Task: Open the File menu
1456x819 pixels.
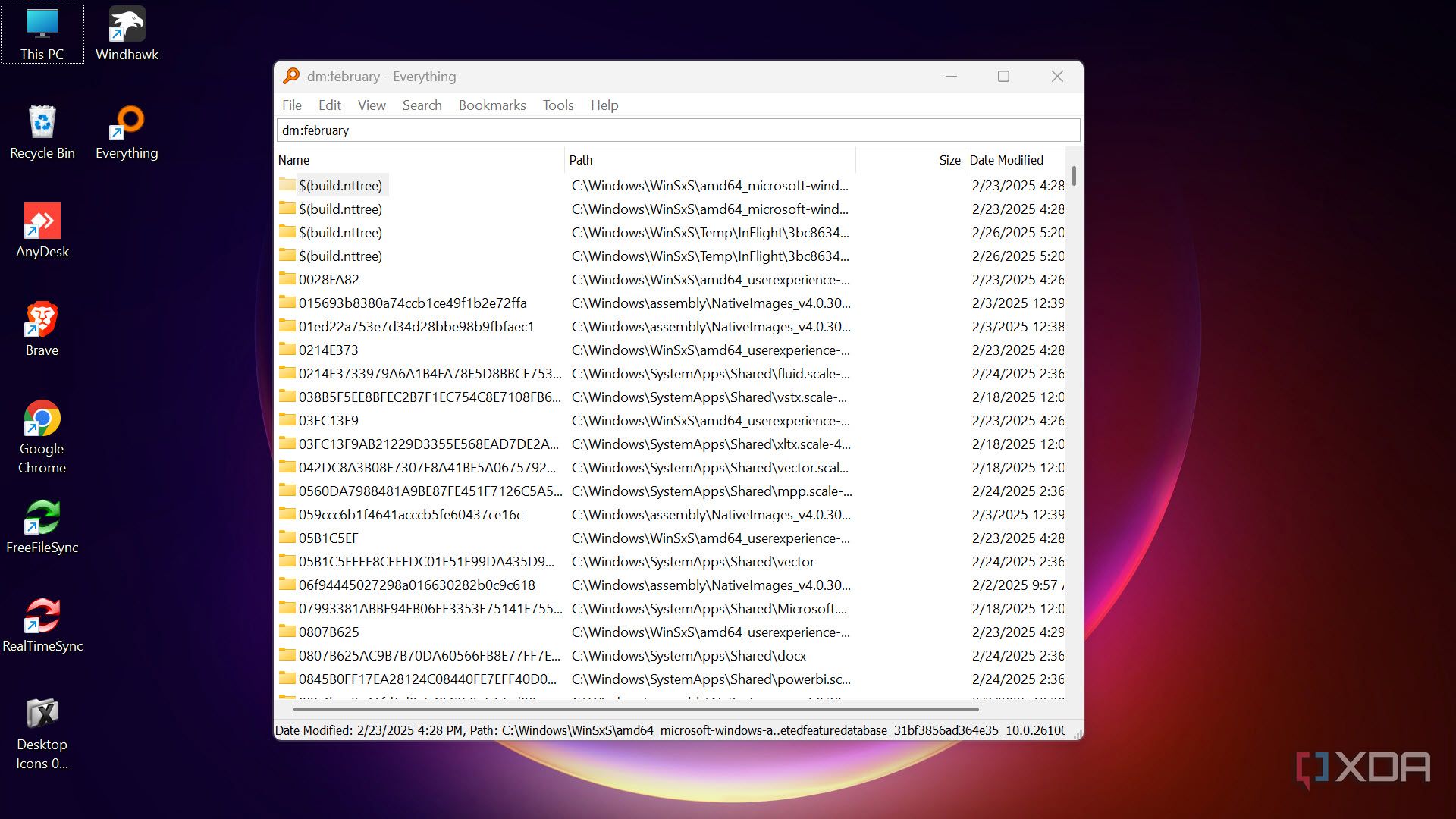Action: (292, 105)
